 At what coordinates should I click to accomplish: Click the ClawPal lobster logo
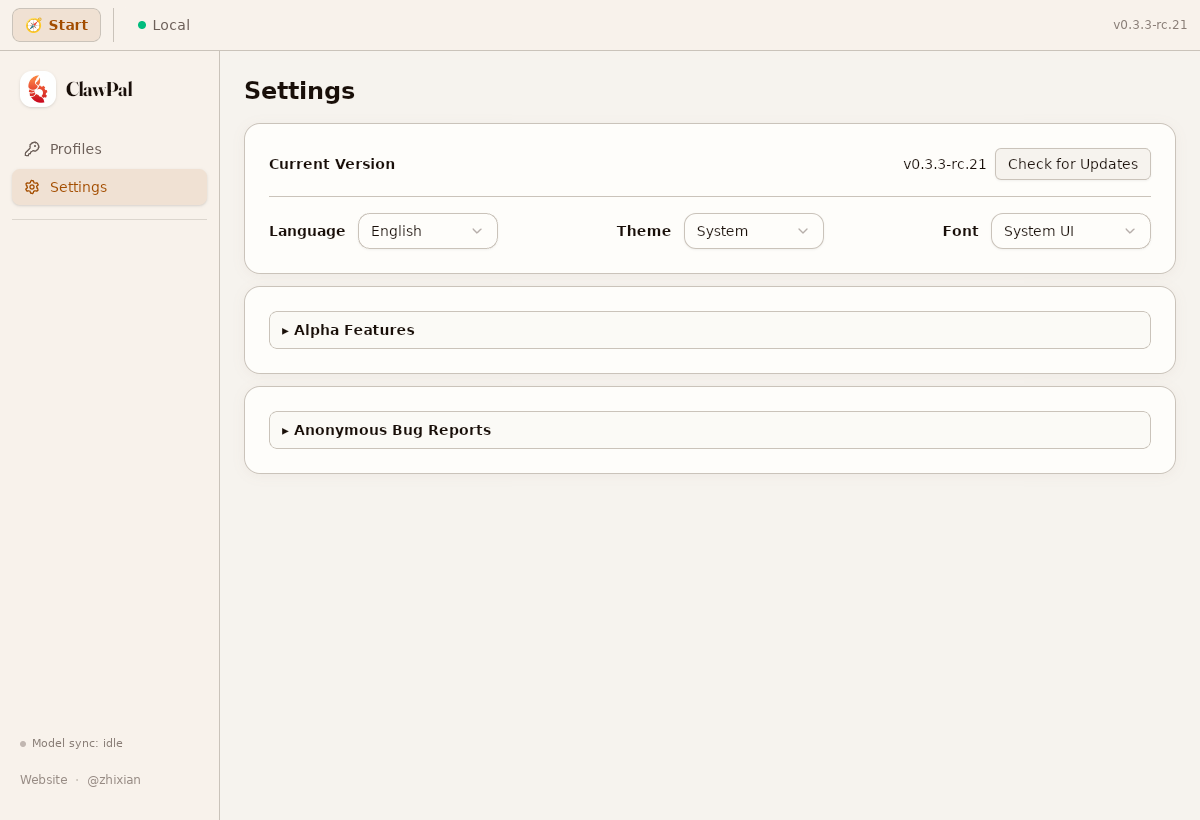pyautogui.click(x=38, y=89)
